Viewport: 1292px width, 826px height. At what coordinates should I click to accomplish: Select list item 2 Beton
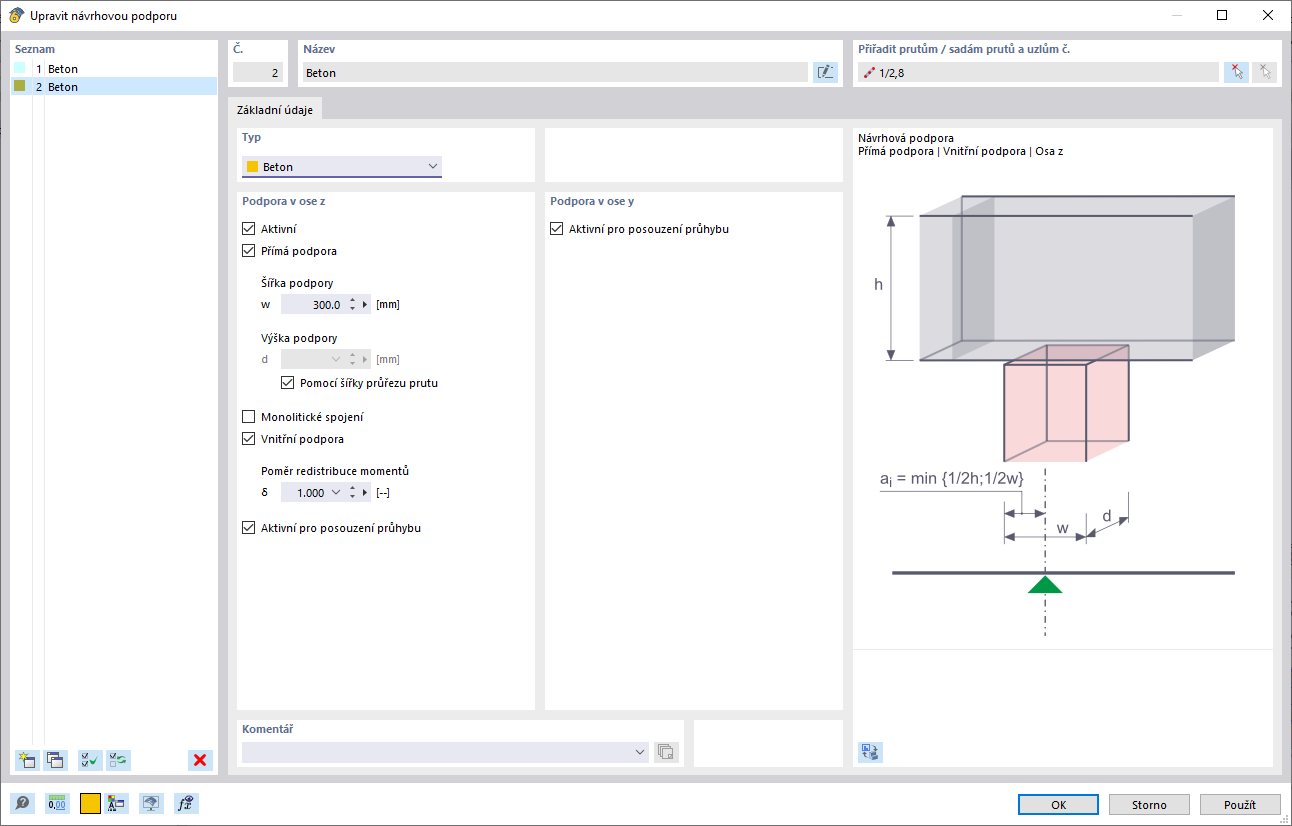pyautogui.click(x=114, y=87)
